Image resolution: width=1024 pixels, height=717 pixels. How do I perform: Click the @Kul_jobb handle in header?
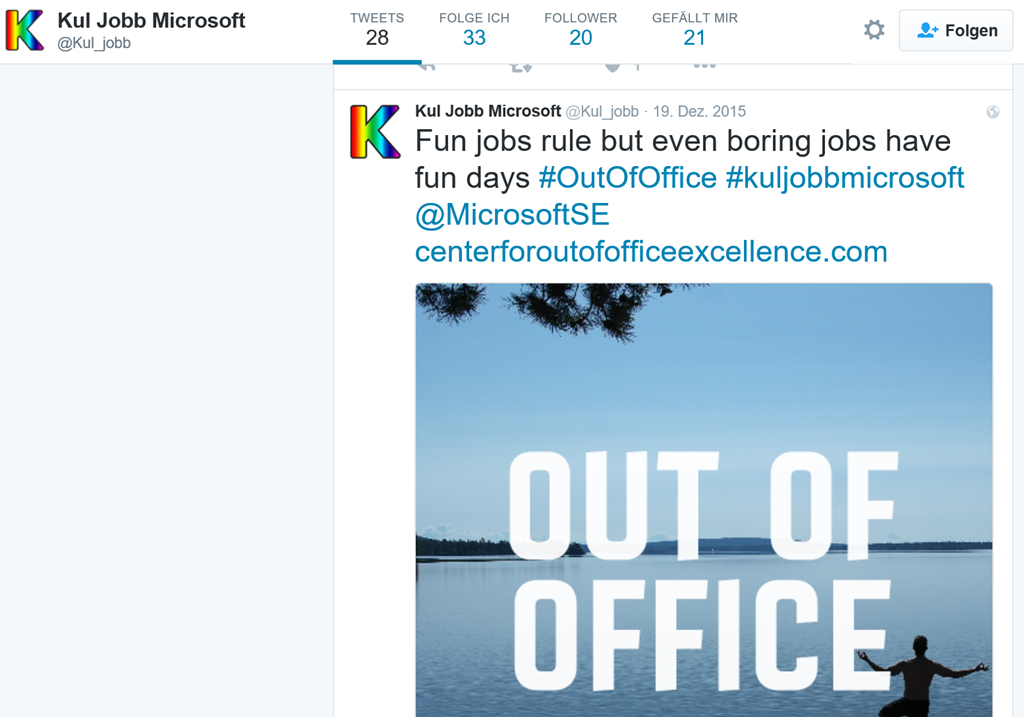click(x=94, y=43)
